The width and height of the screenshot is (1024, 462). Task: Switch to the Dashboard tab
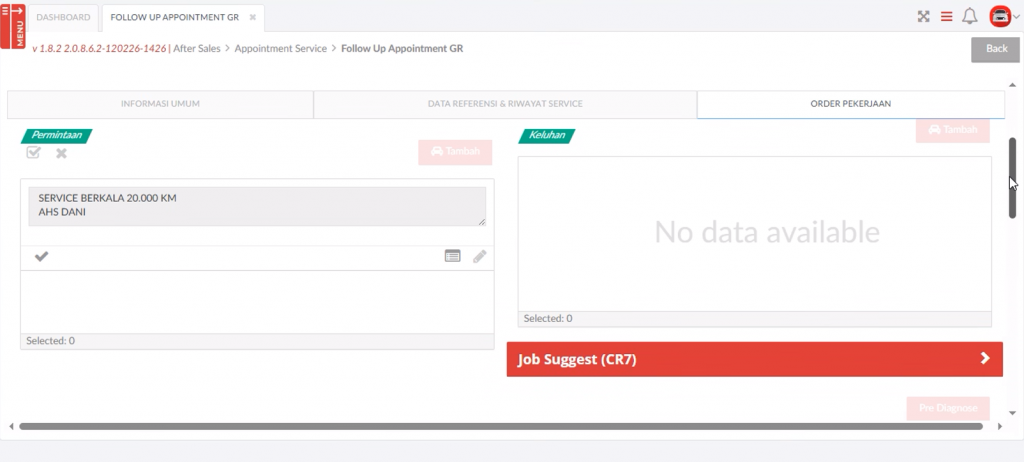coord(63,18)
